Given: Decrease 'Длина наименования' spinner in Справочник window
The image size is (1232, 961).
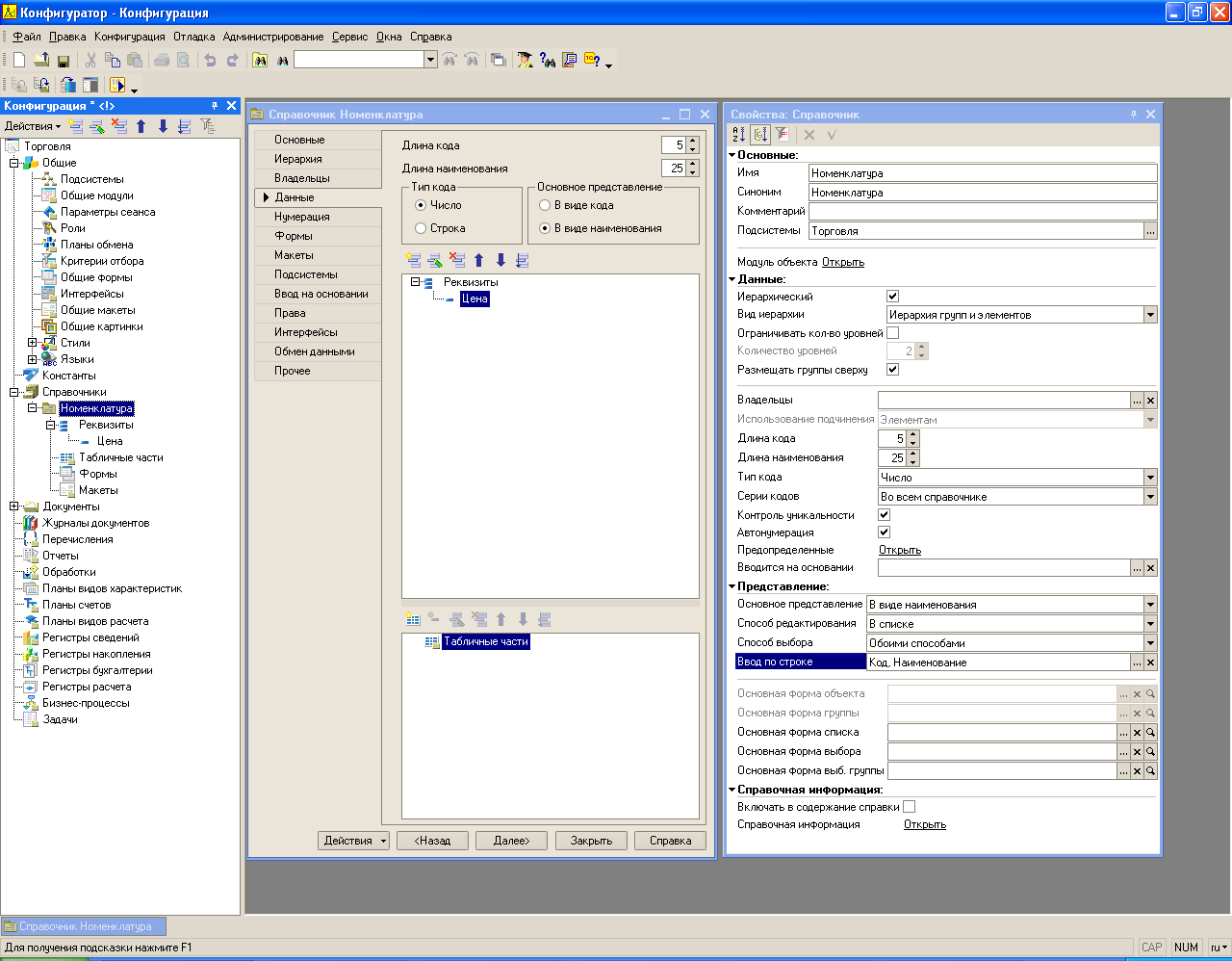Looking at the screenshot, I should pyautogui.click(x=693, y=172).
